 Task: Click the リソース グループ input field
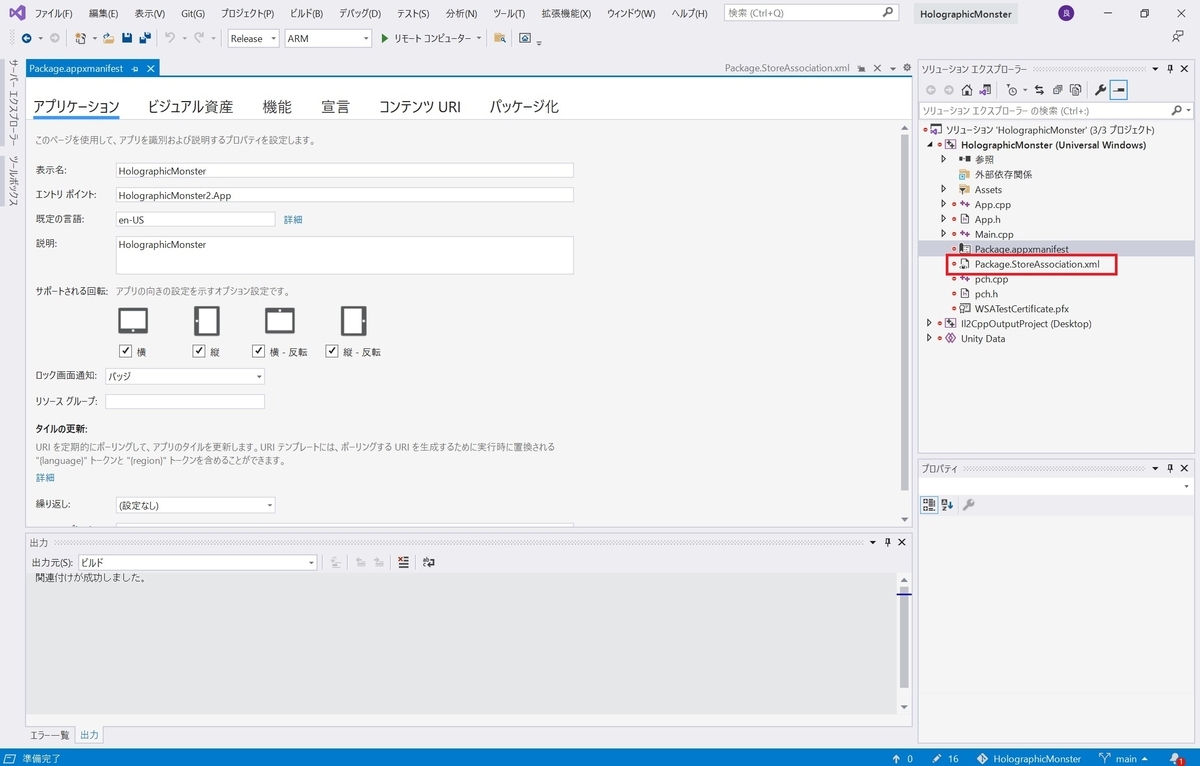[x=185, y=401]
